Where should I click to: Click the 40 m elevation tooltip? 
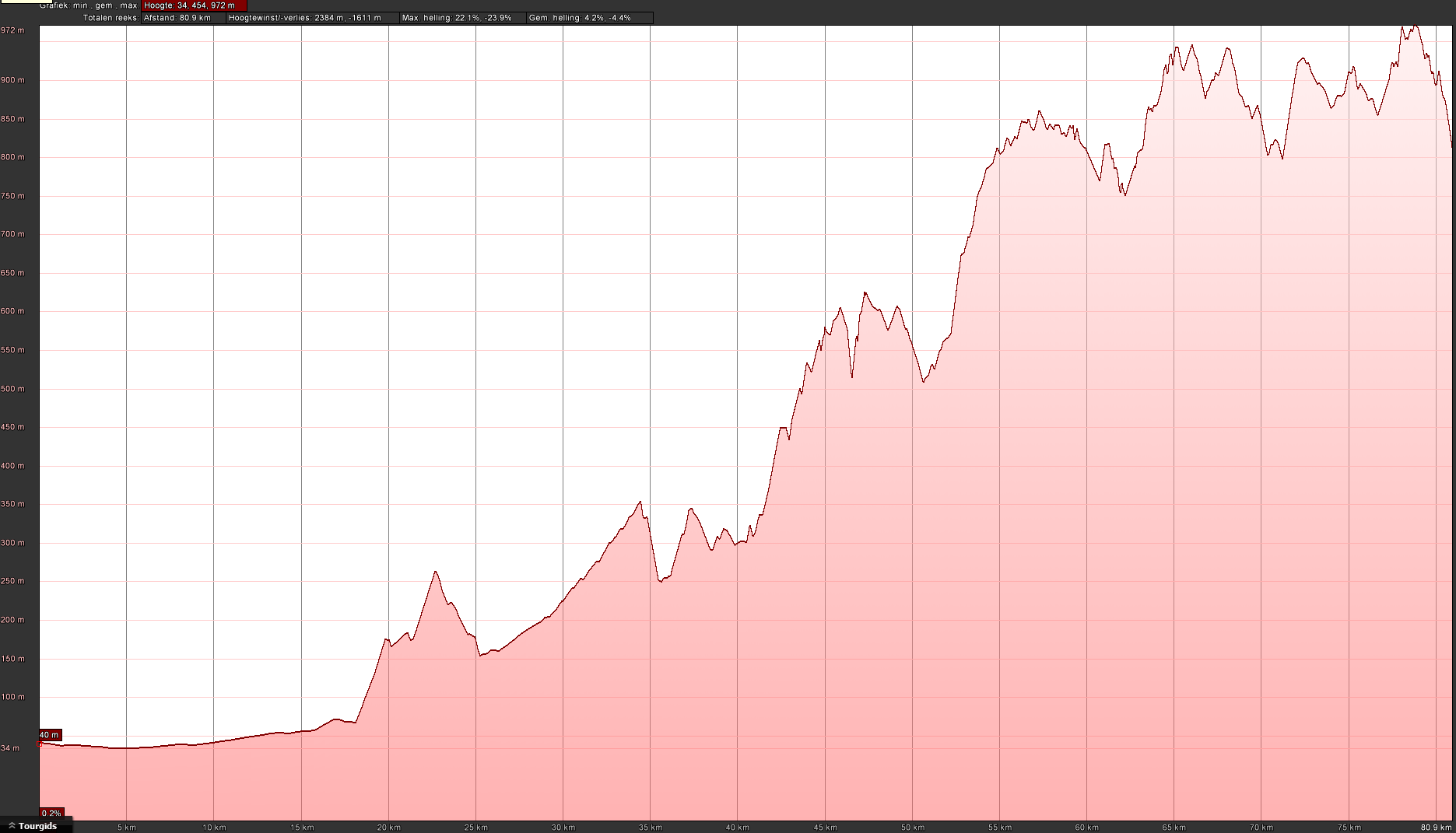pyautogui.click(x=50, y=735)
